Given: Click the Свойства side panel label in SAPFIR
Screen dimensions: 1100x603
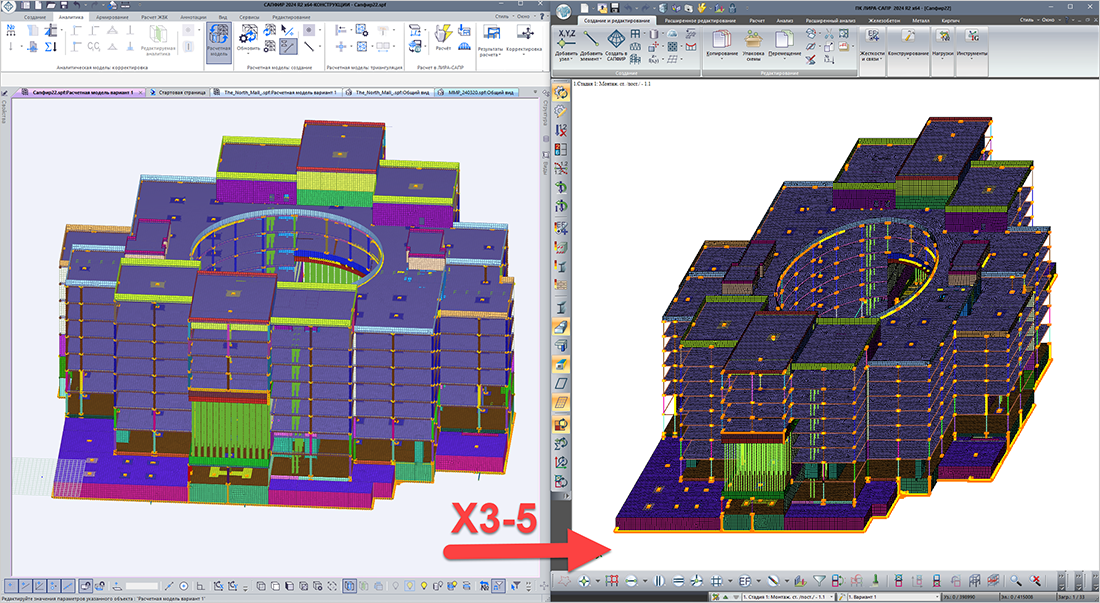Looking at the screenshot, I should click(4, 112).
